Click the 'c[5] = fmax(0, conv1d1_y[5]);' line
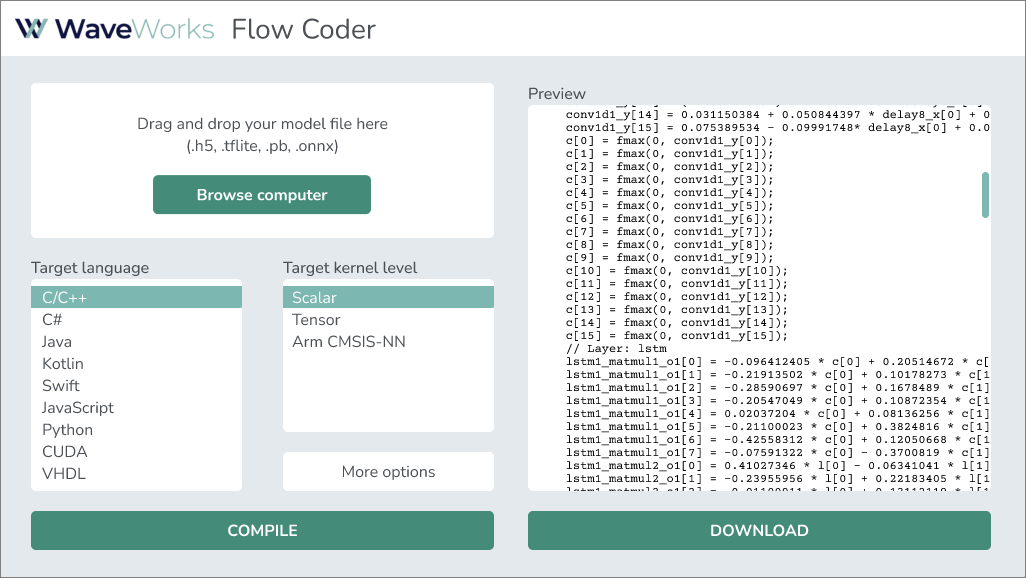Image resolution: width=1026 pixels, height=578 pixels. point(669,206)
